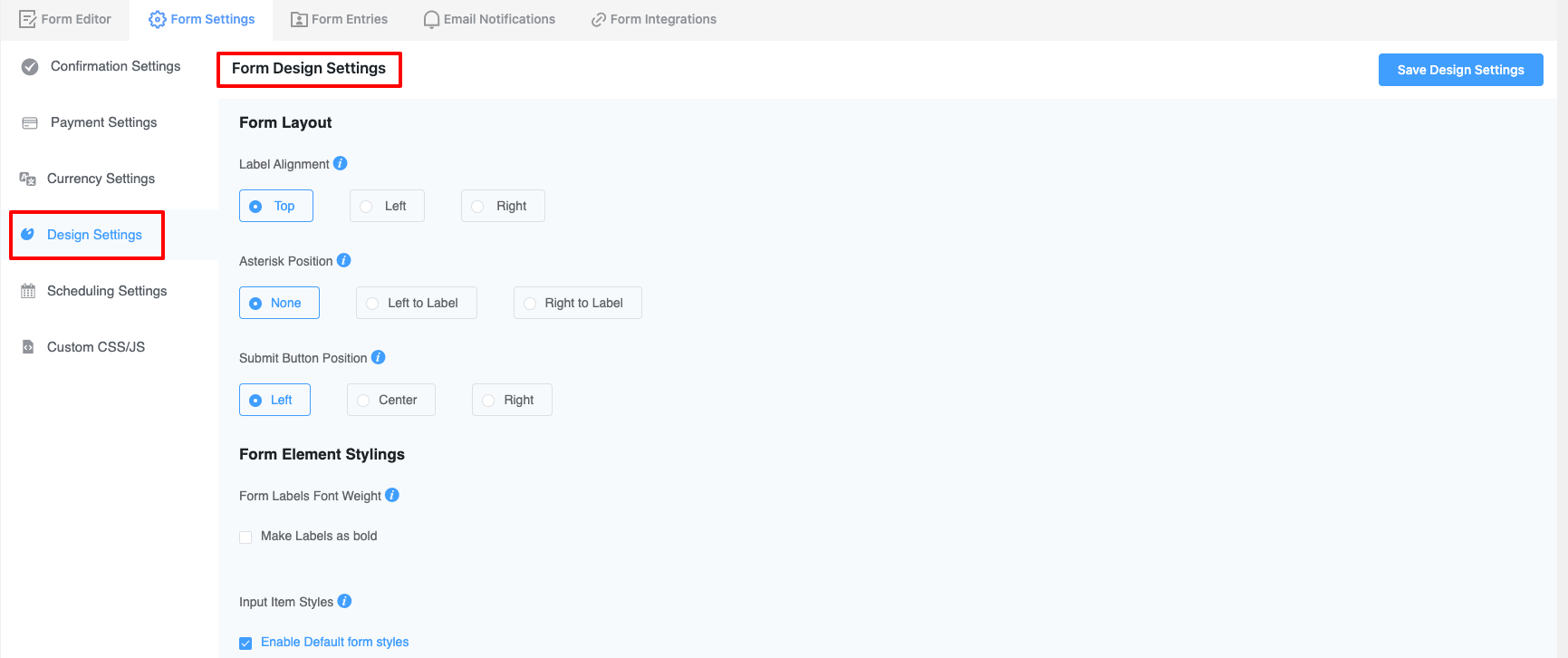The height and width of the screenshot is (658, 1568).
Task: Set submit button position to Center
Action: (x=391, y=400)
